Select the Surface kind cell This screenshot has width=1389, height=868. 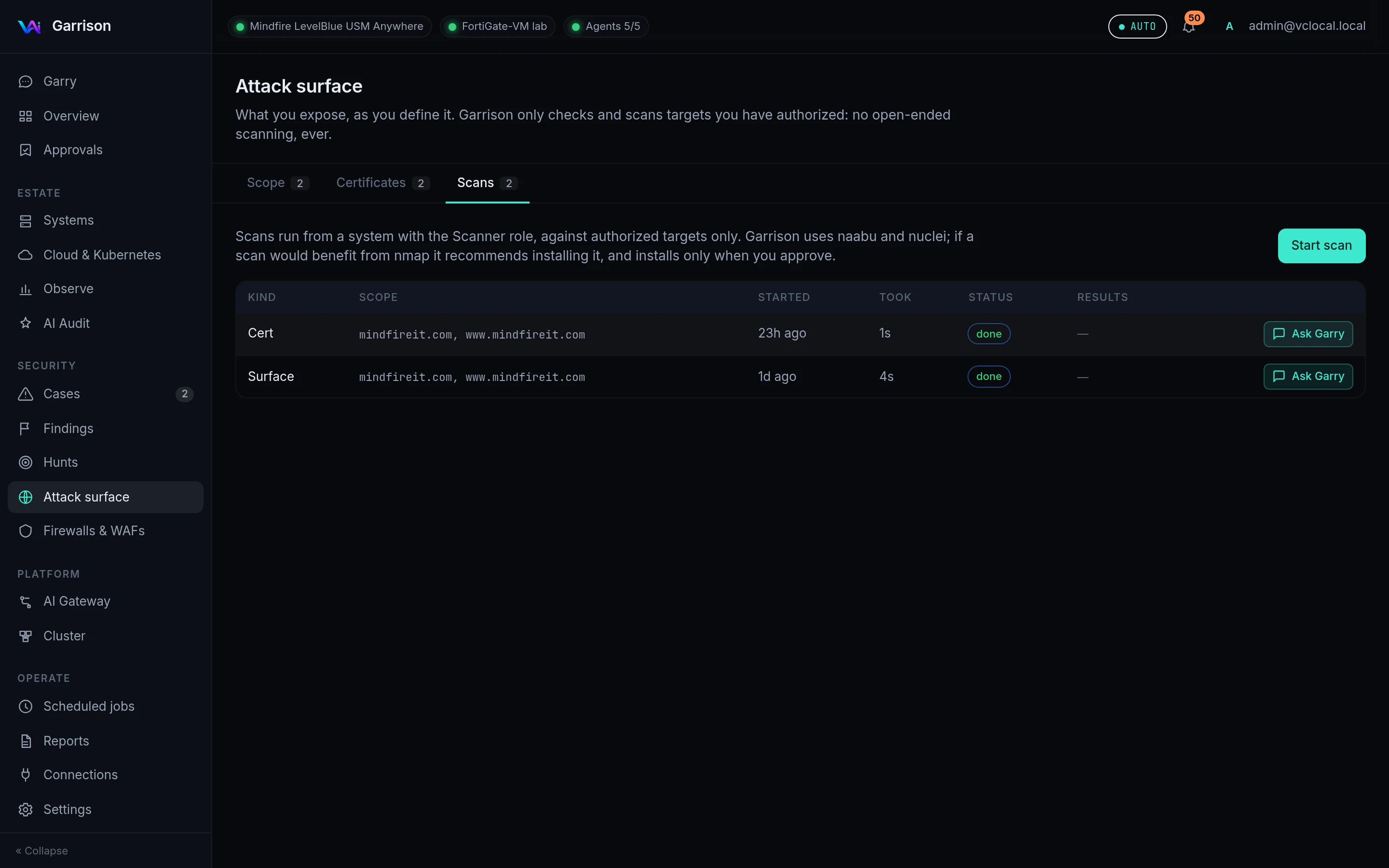271,377
